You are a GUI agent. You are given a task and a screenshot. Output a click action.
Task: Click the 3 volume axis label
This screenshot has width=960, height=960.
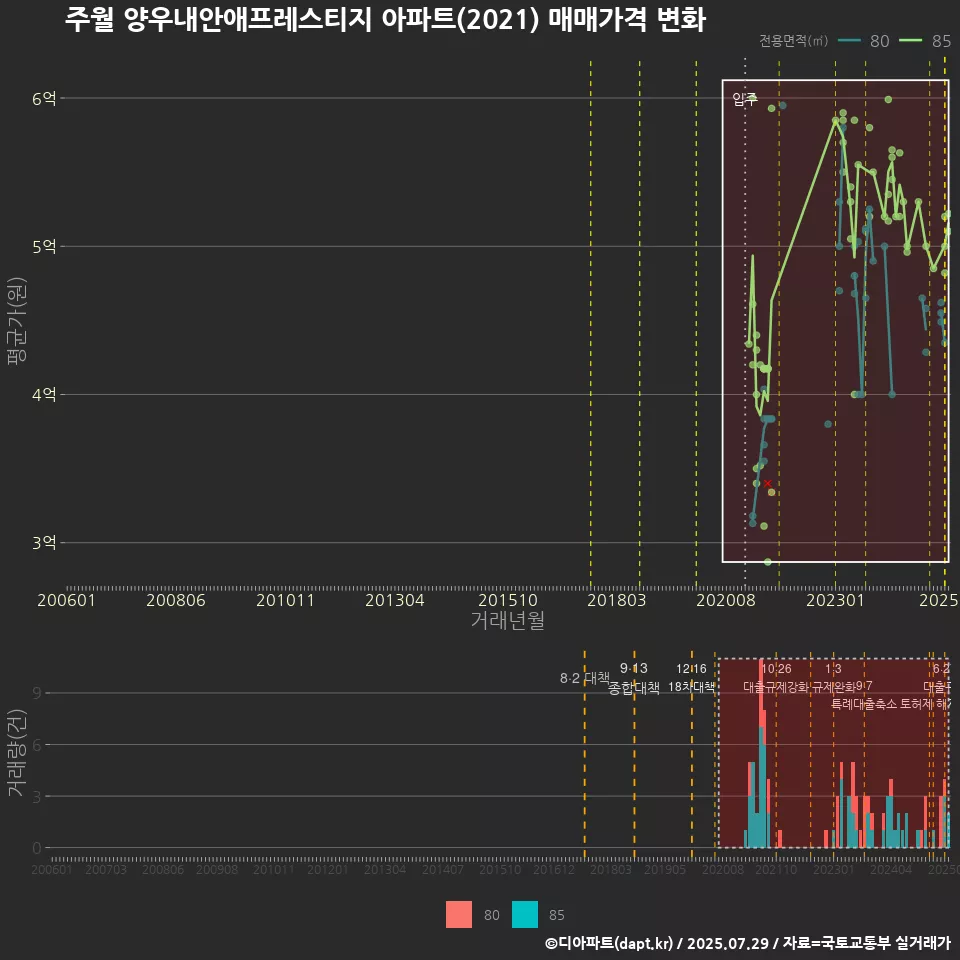pos(37,797)
